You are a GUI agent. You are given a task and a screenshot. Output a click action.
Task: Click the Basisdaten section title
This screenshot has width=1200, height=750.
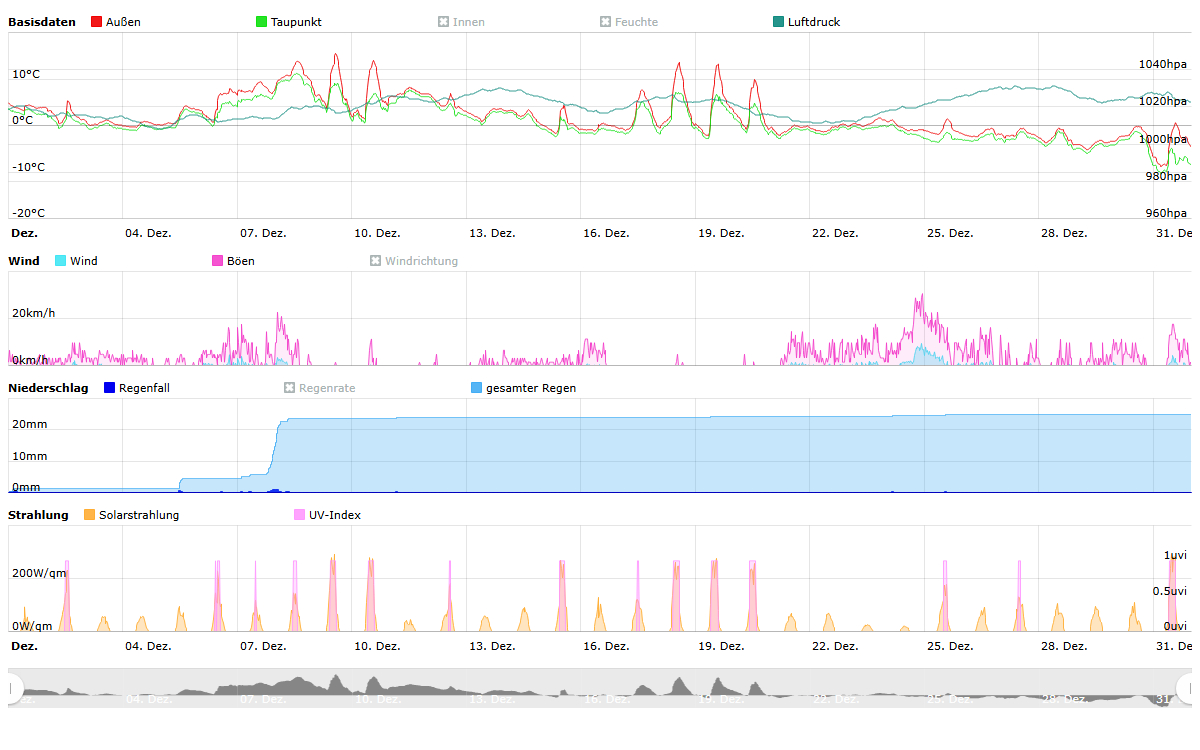point(42,22)
